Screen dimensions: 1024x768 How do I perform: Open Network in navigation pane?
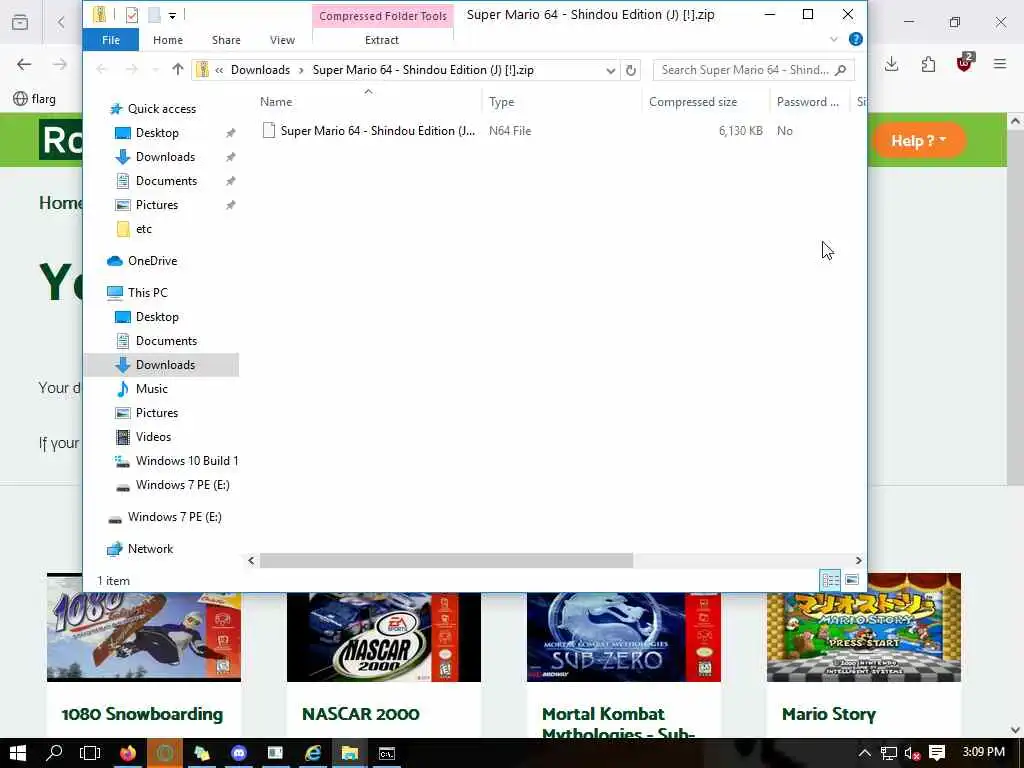[150, 549]
